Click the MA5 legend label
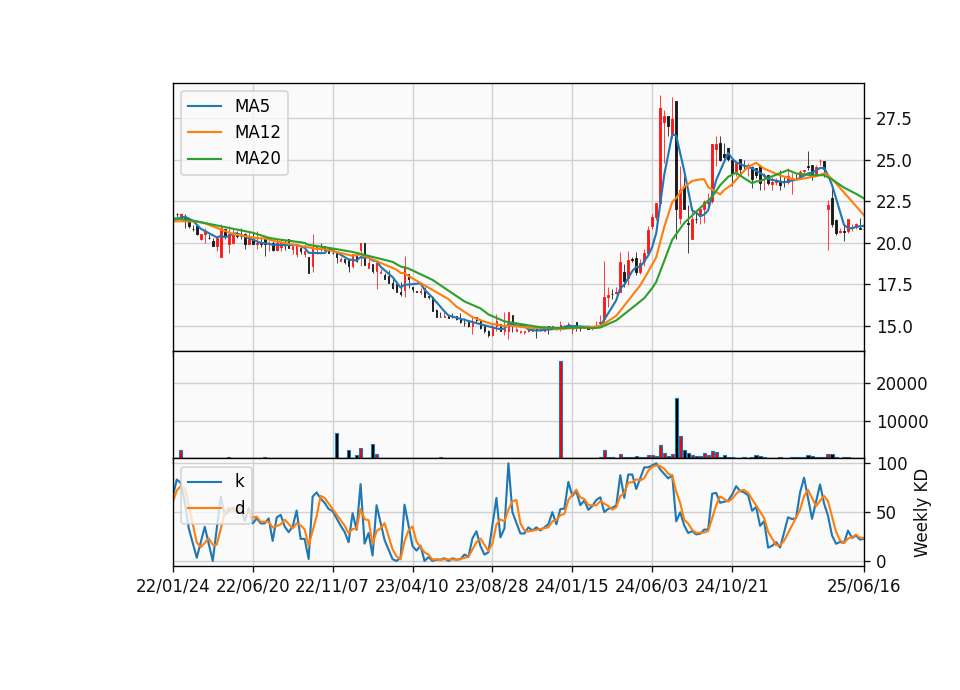960x690 pixels. pyautogui.click(x=252, y=106)
